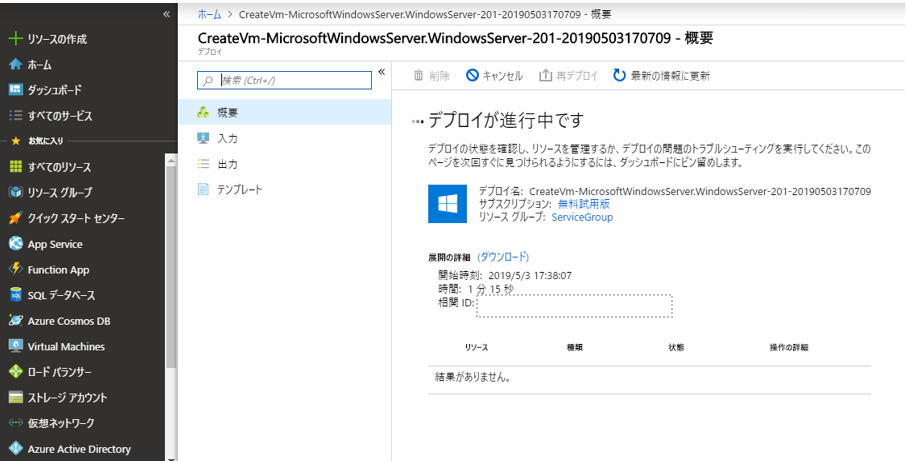Image resolution: width=906 pixels, height=461 pixels.
Task: Click the sidebar vertical scrollbar thumb
Action: [x=171, y=267]
